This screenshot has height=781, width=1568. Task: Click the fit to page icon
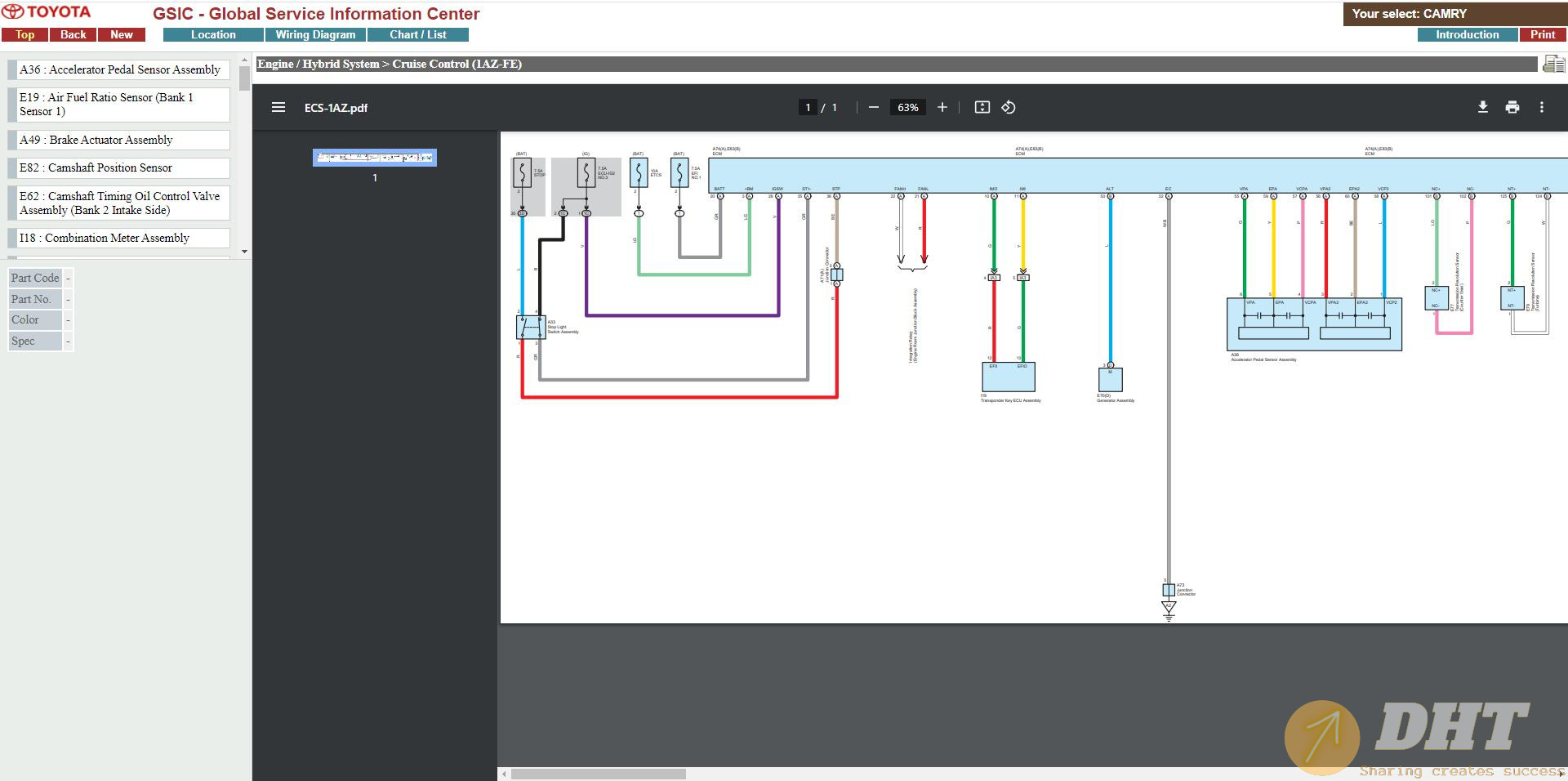pos(982,107)
